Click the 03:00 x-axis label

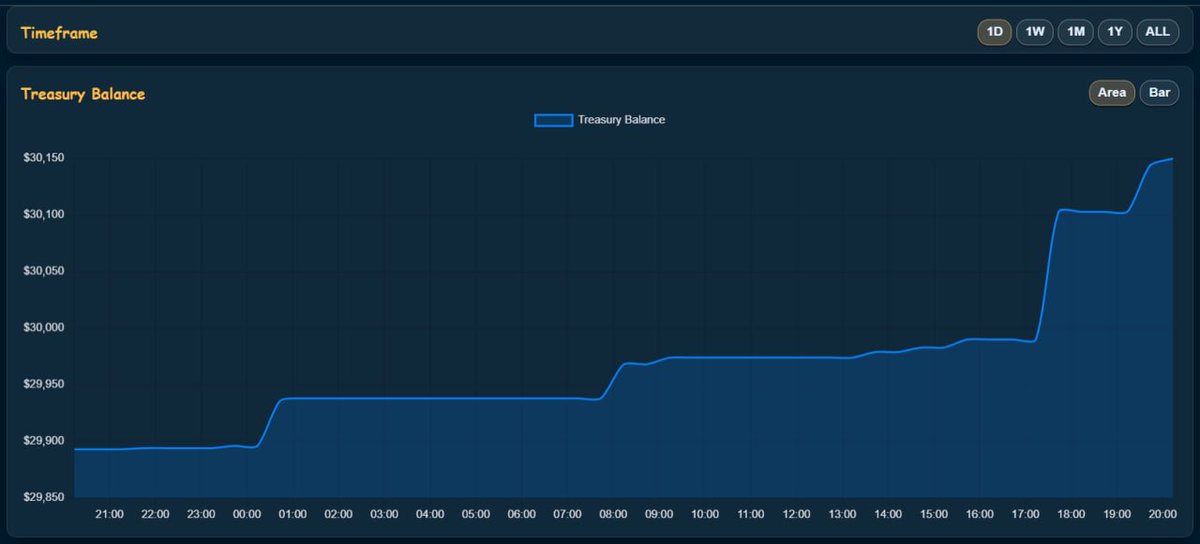coord(384,514)
